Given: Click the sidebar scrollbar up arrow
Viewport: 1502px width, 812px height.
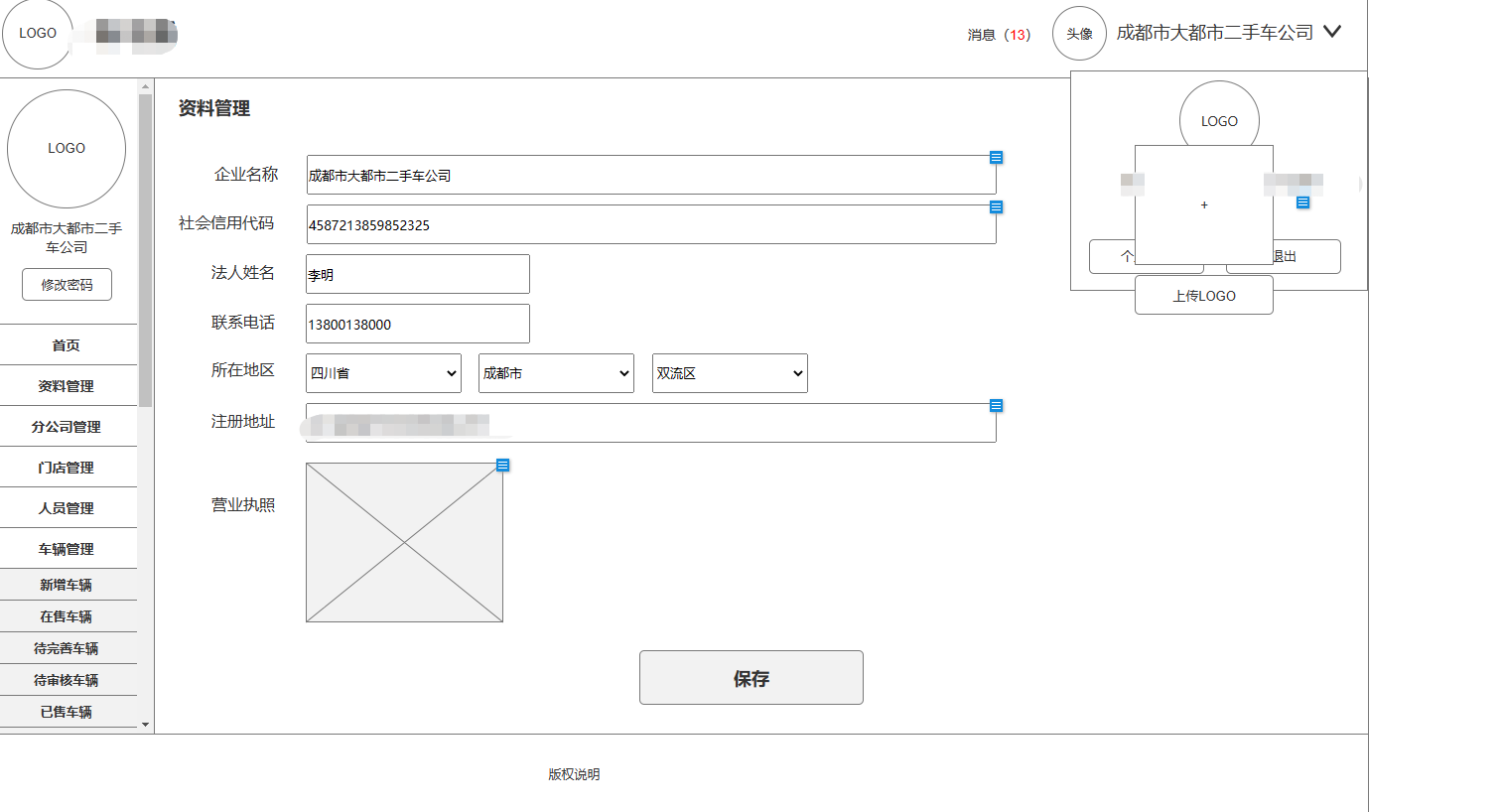Looking at the screenshot, I should click(x=145, y=86).
